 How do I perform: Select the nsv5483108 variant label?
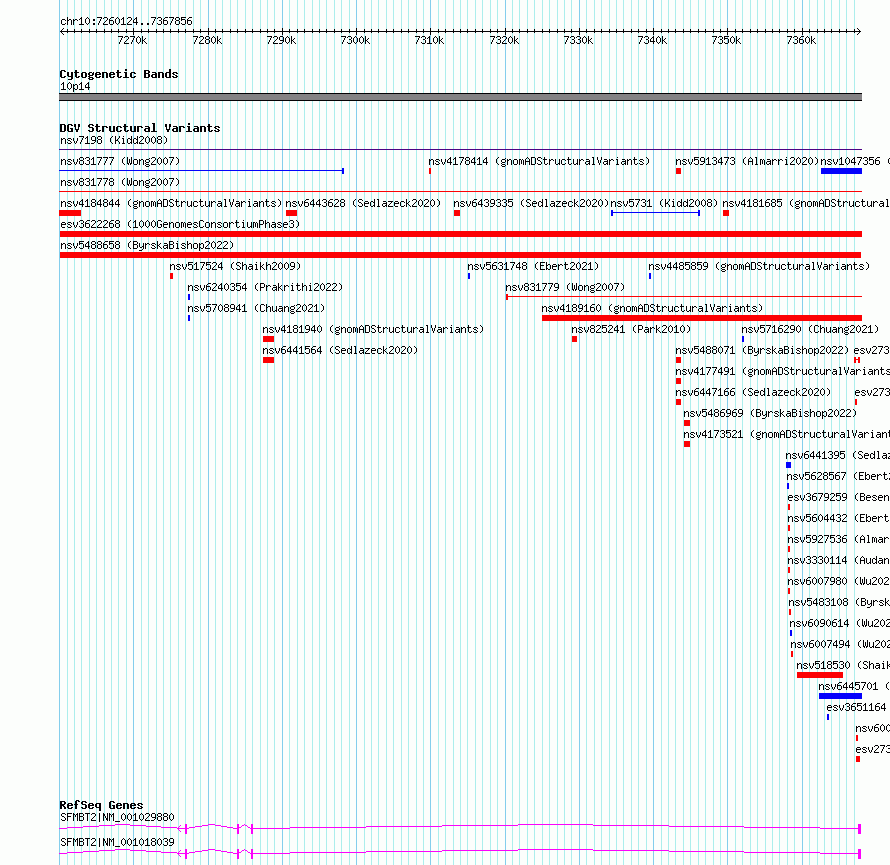click(x=839, y=602)
